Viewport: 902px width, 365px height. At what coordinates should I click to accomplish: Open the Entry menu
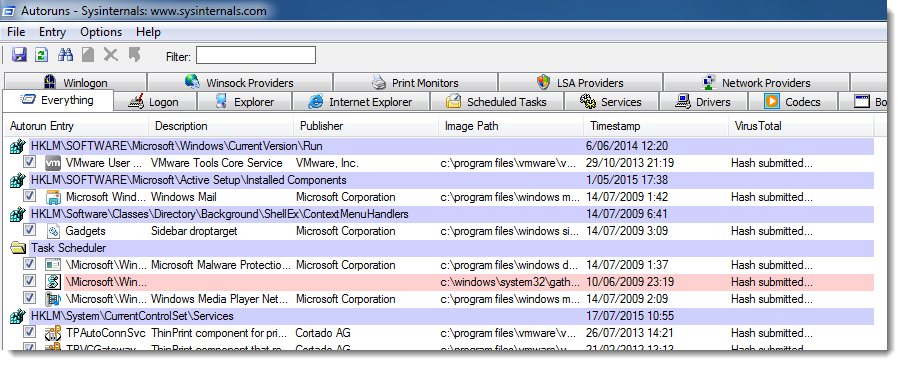(x=52, y=32)
